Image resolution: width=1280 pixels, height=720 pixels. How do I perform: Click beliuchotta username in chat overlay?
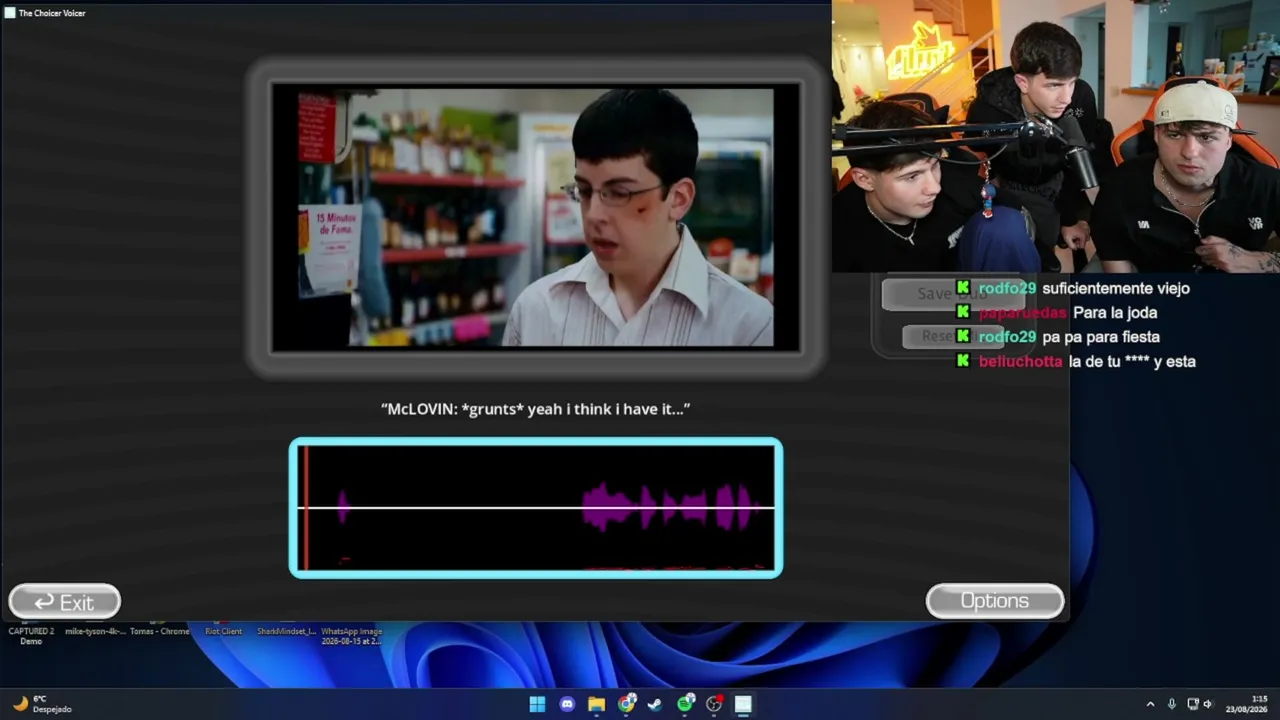[x=1020, y=362]
